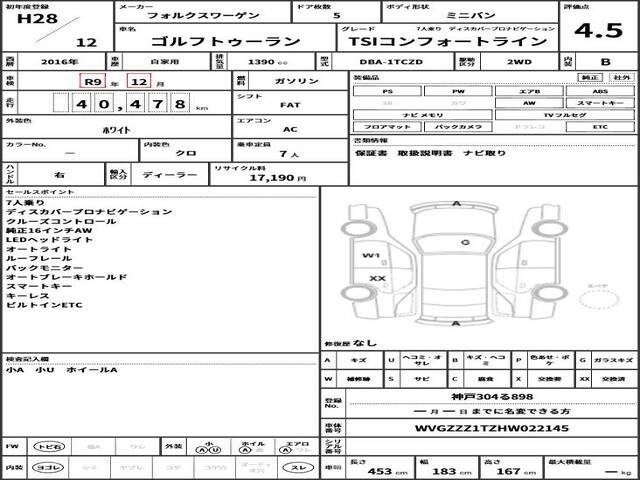Select chassis number WVGZZZ1TZHW022145

click(492, 429)
